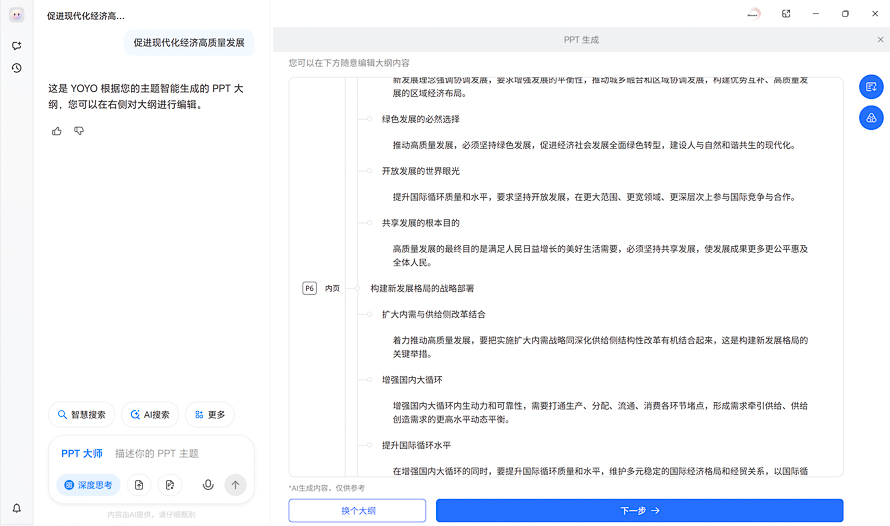This screenshot has height=526, width=890.
Task: Collapse 增强国内大循环 node circle
Action: 369,380
